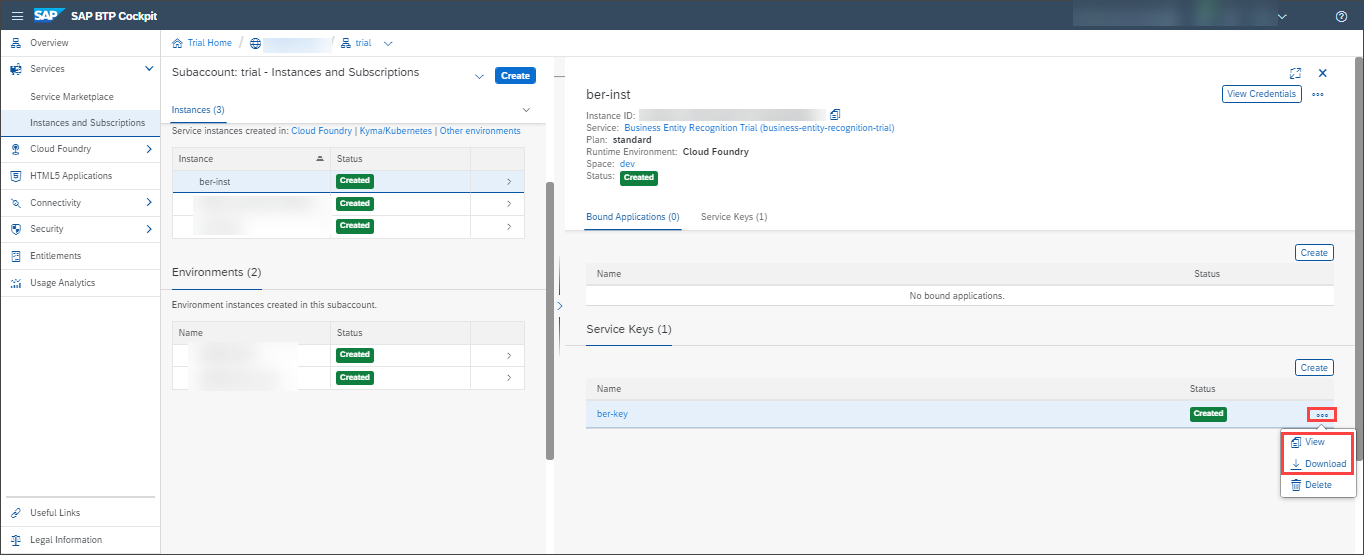Click the SAP logo
This screenshot has width=1364, height=555.
click(50, 16)
